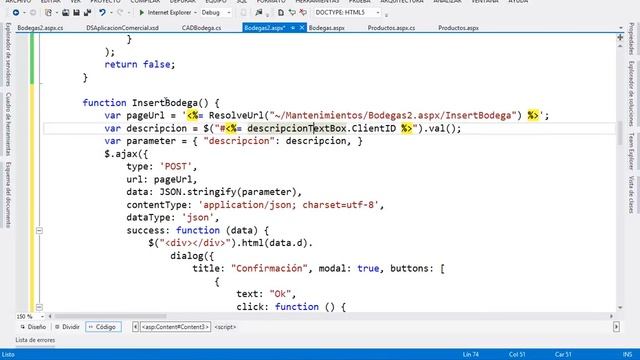Open the Team Explorer side panel
Image resolution: width=640 pixels, height=360 pixels.
click(x=631, y=151)
